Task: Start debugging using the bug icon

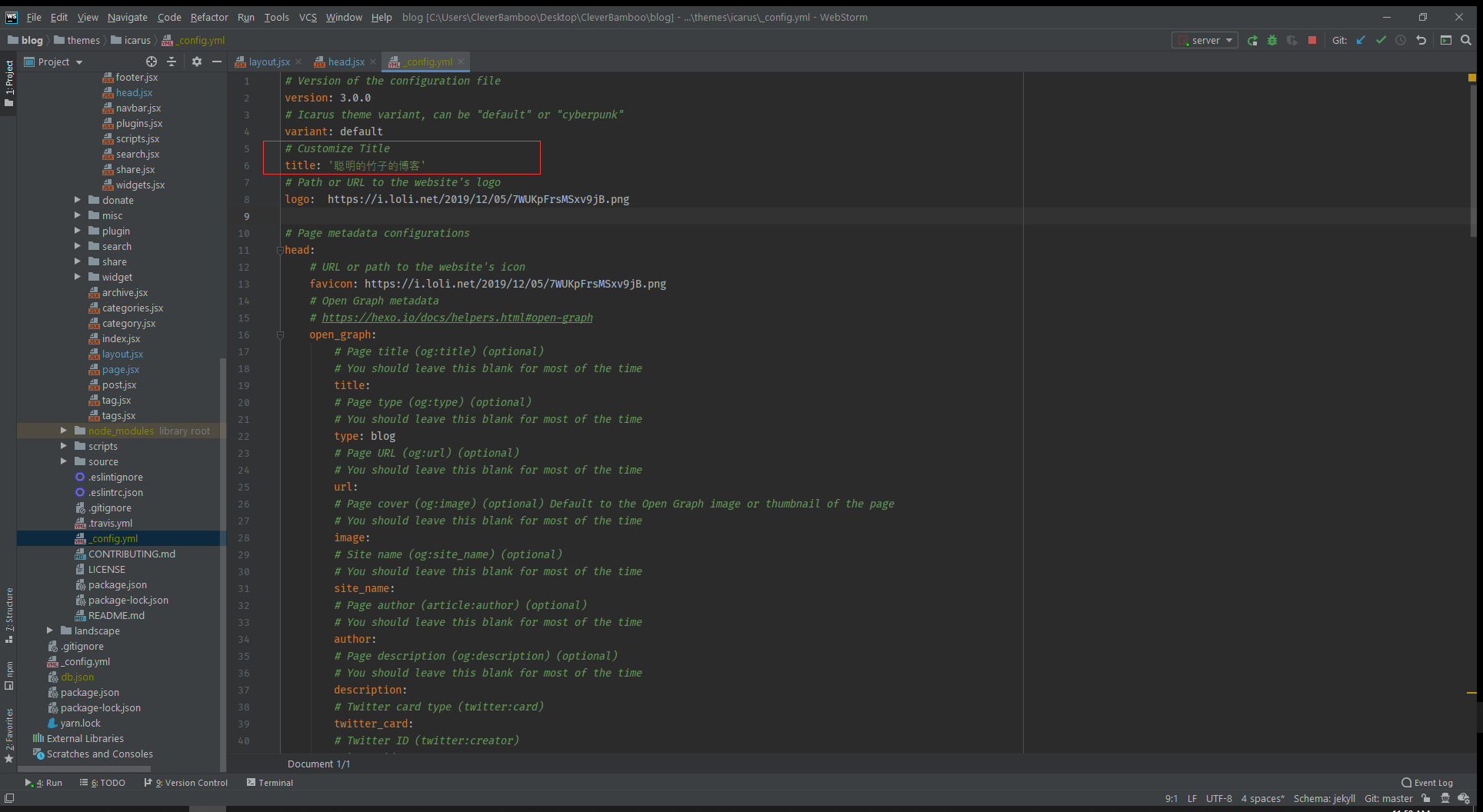Action: (x=1272, y=40)
